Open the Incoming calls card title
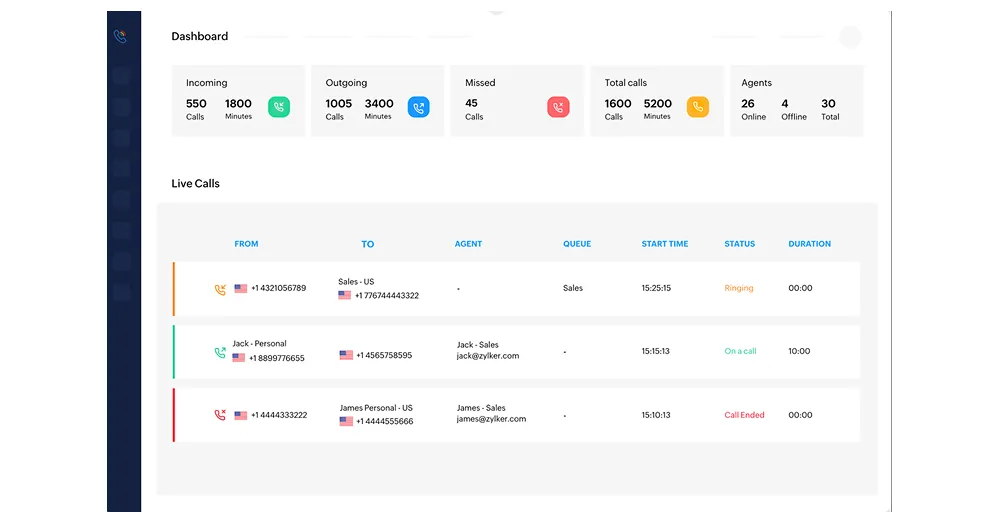Screen dimensions: 1000x512 click(x=207, y=83)
